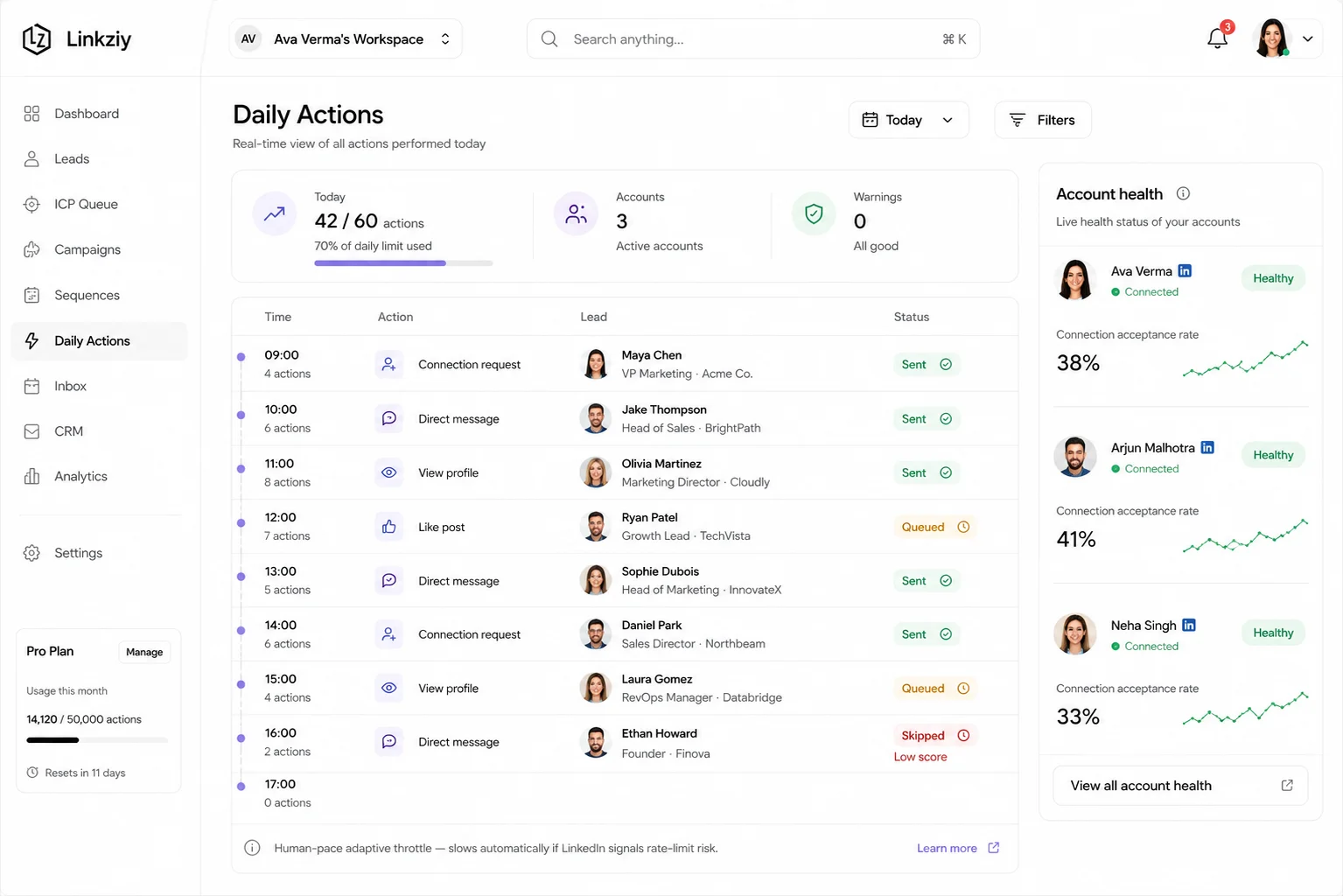Open Arjun Malhotra's LinkedIn badge icon

1207,447
